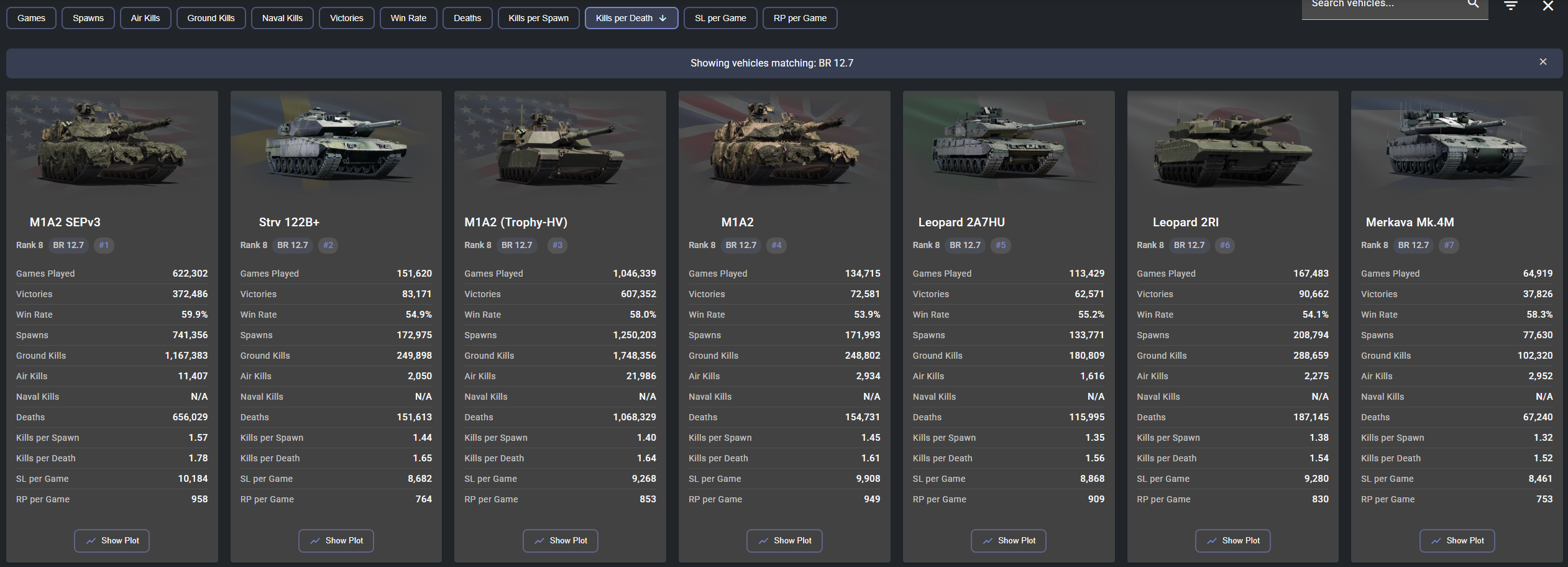Sort vehicles by SL per Game
Viewport: 1568px width, 567px height.
click(x=720, y=18)
